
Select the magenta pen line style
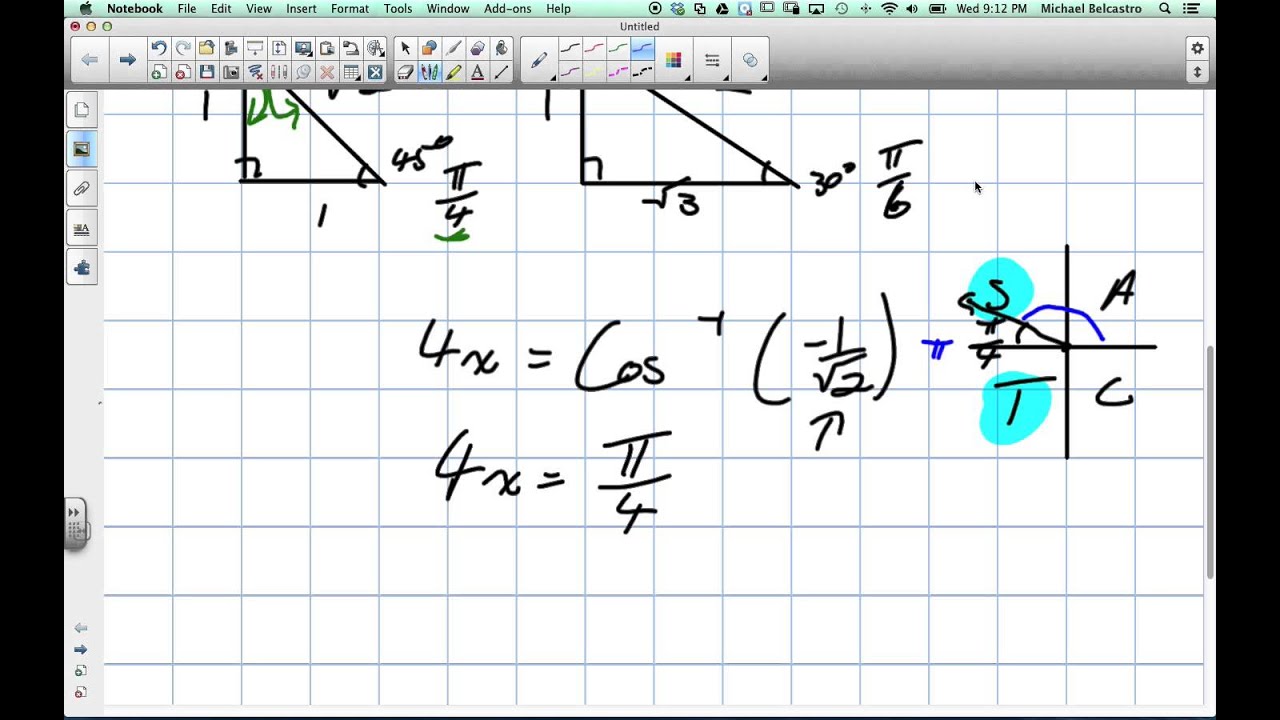tap(618, 72)
